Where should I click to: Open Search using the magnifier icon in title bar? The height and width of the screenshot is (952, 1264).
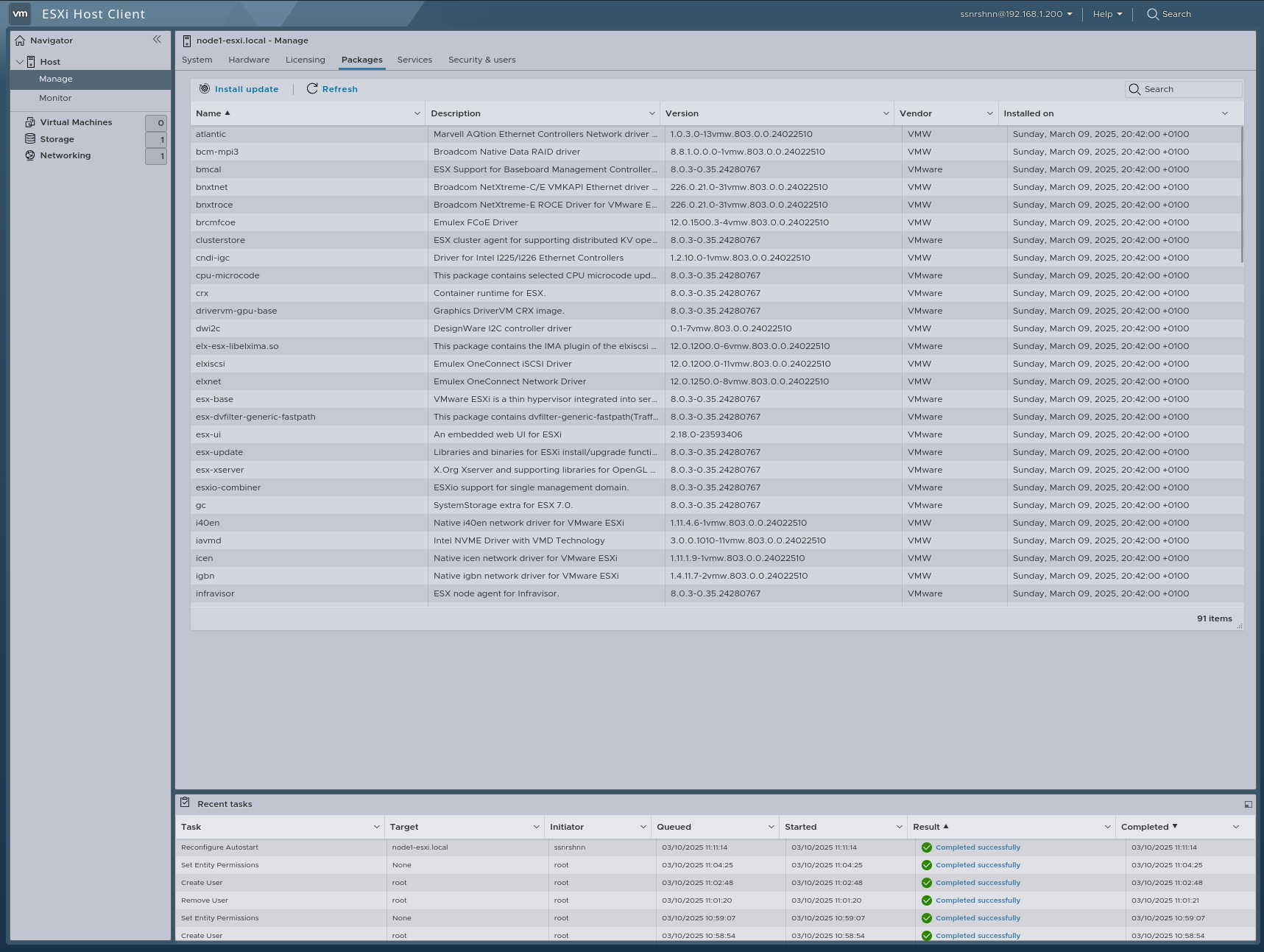pyautogui.click(x=1151, y=14)
